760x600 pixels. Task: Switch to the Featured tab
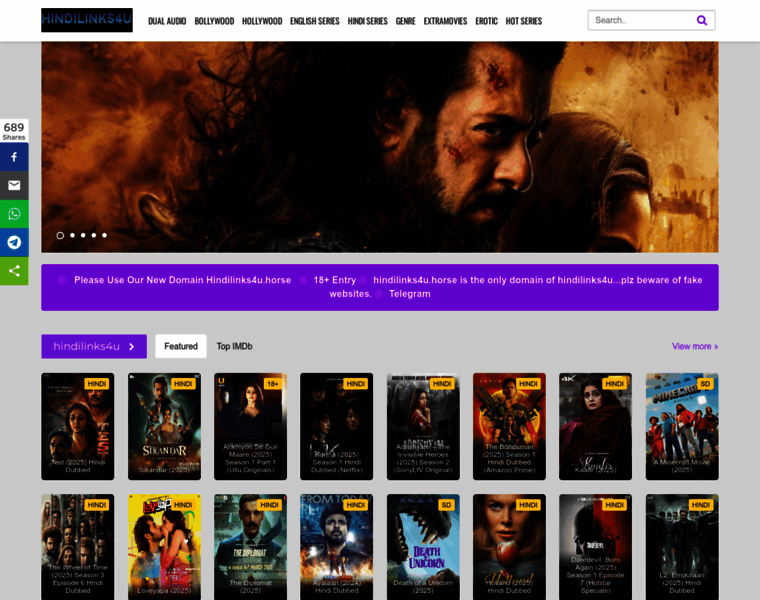coord(181,347)
